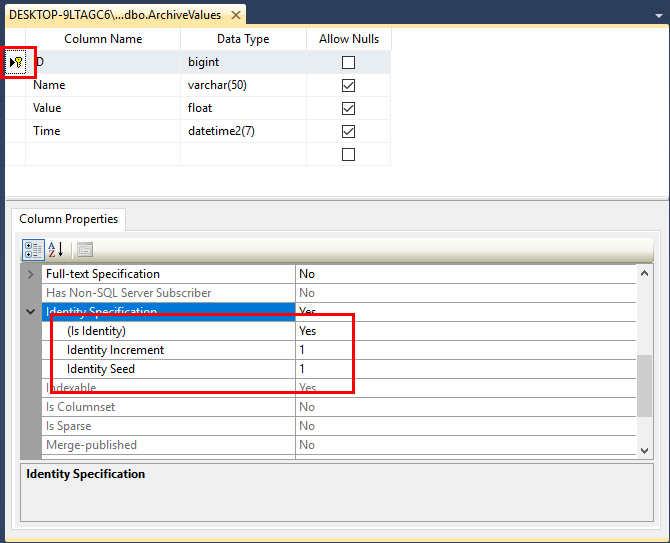
Task: Uncheck Allow Nulls for the Time column
Action: click(x=348, y=131)
